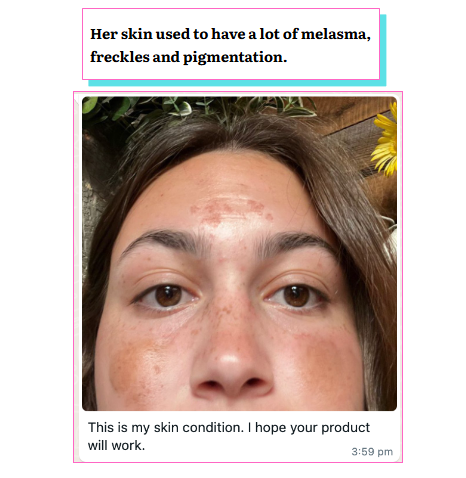Click the word 'pigmentation' in the headline
This screenshot has height=478, width=466.
tap(235, 58)
